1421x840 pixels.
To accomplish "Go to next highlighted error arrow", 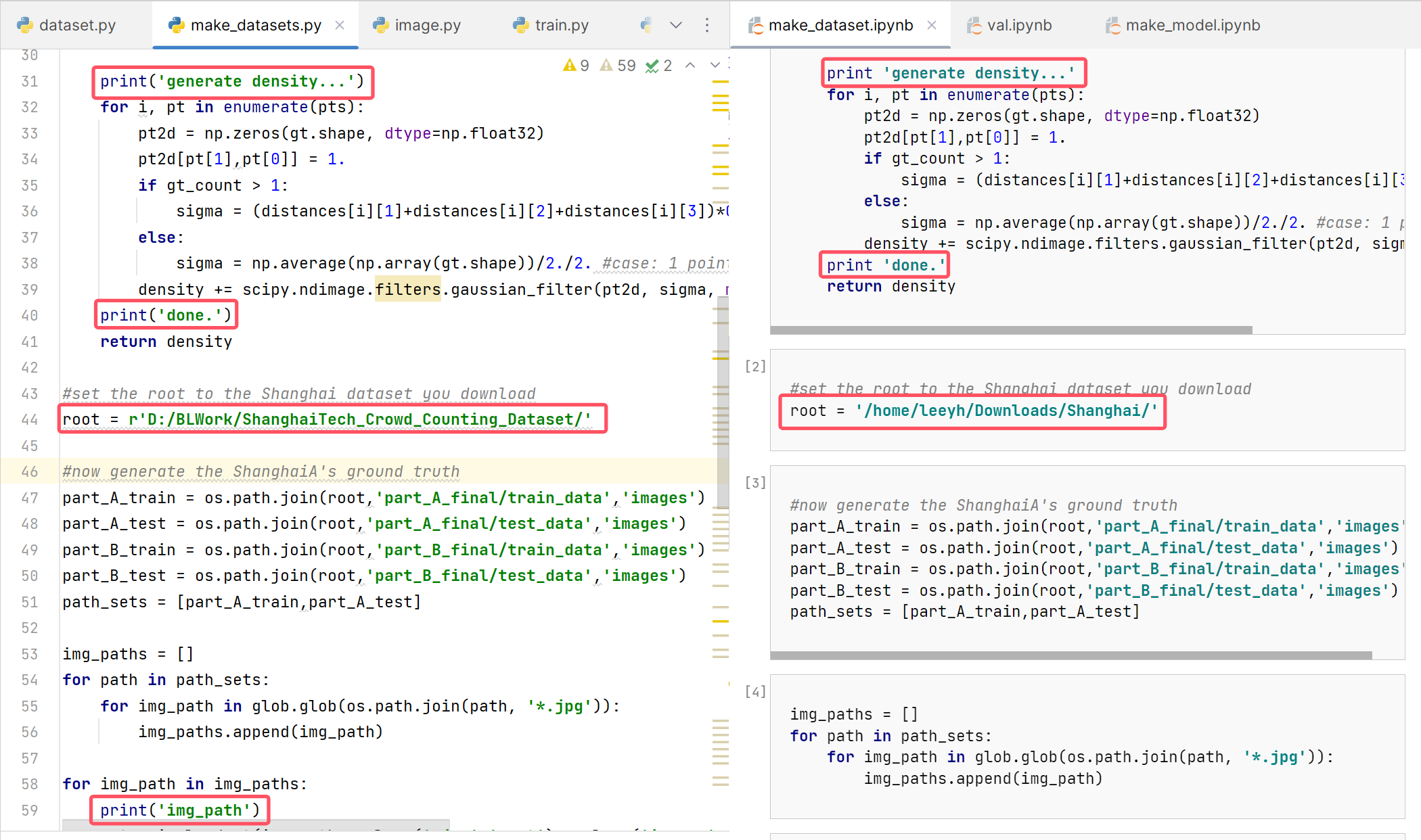I will point(715,66).
